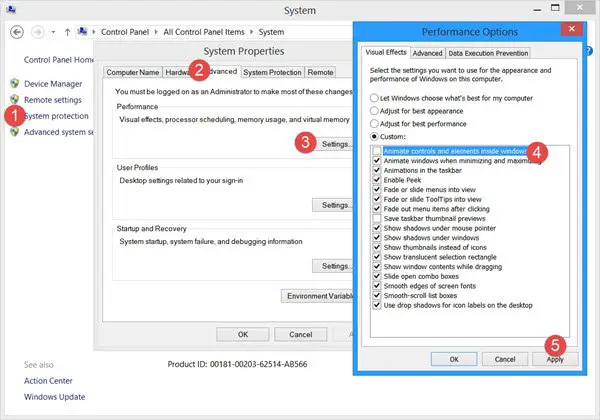
Task: Click Settings under Startup and Recovery
Action: click(332, 266)
